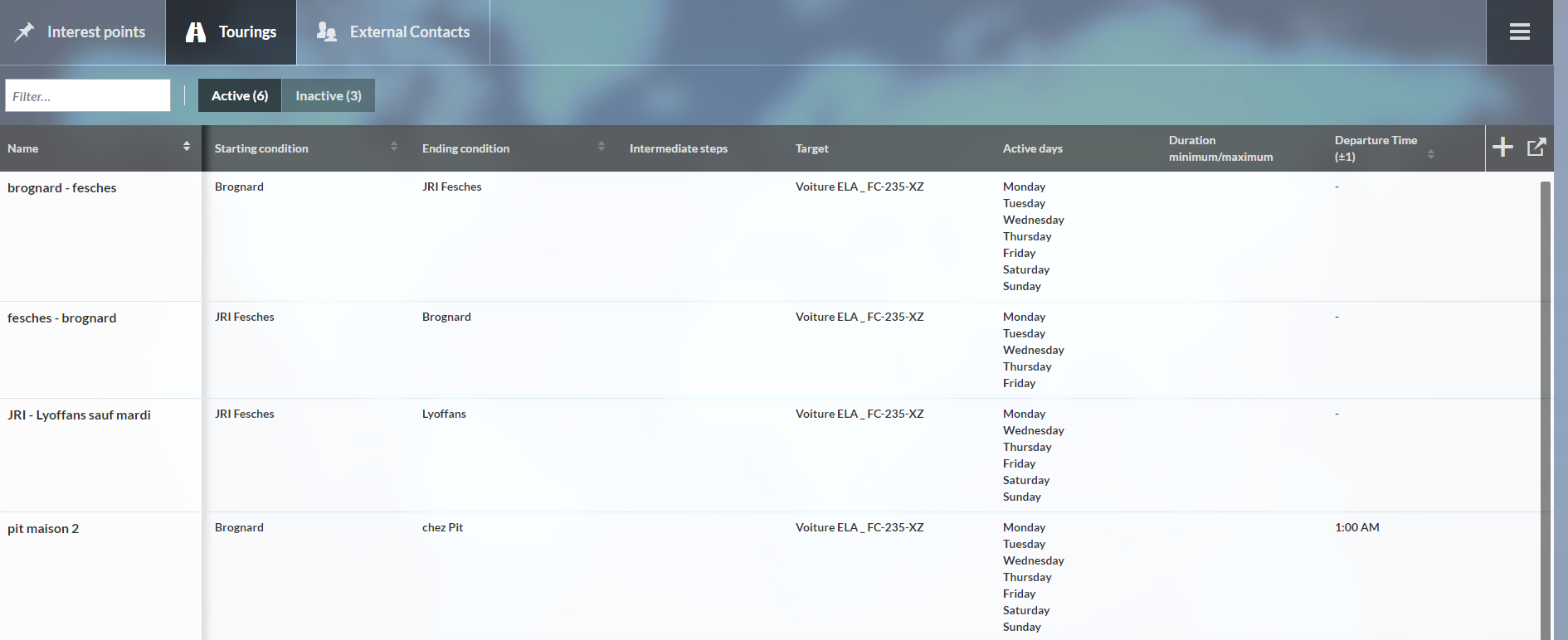This screenshot has width=1568, height=640.
Task: Switch to Interest points tab
Action: click(x=95, y=32)
